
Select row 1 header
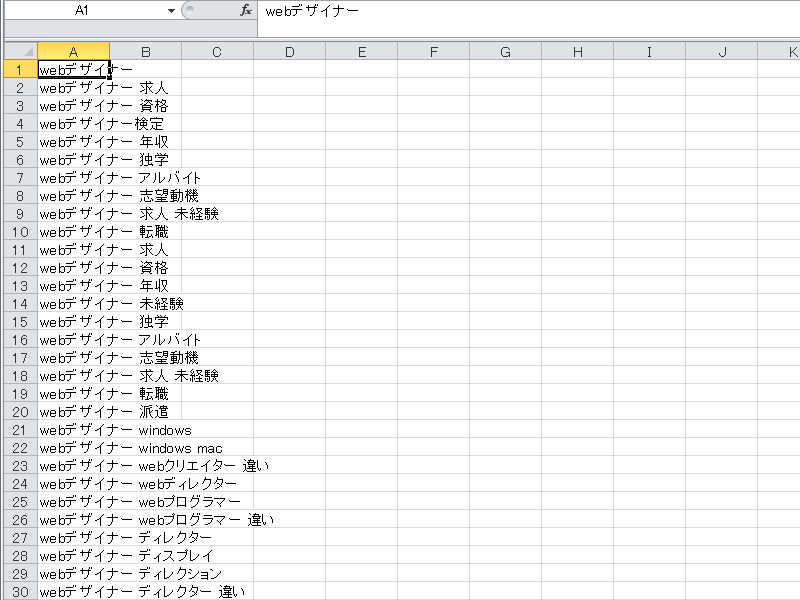coord(20,69)
